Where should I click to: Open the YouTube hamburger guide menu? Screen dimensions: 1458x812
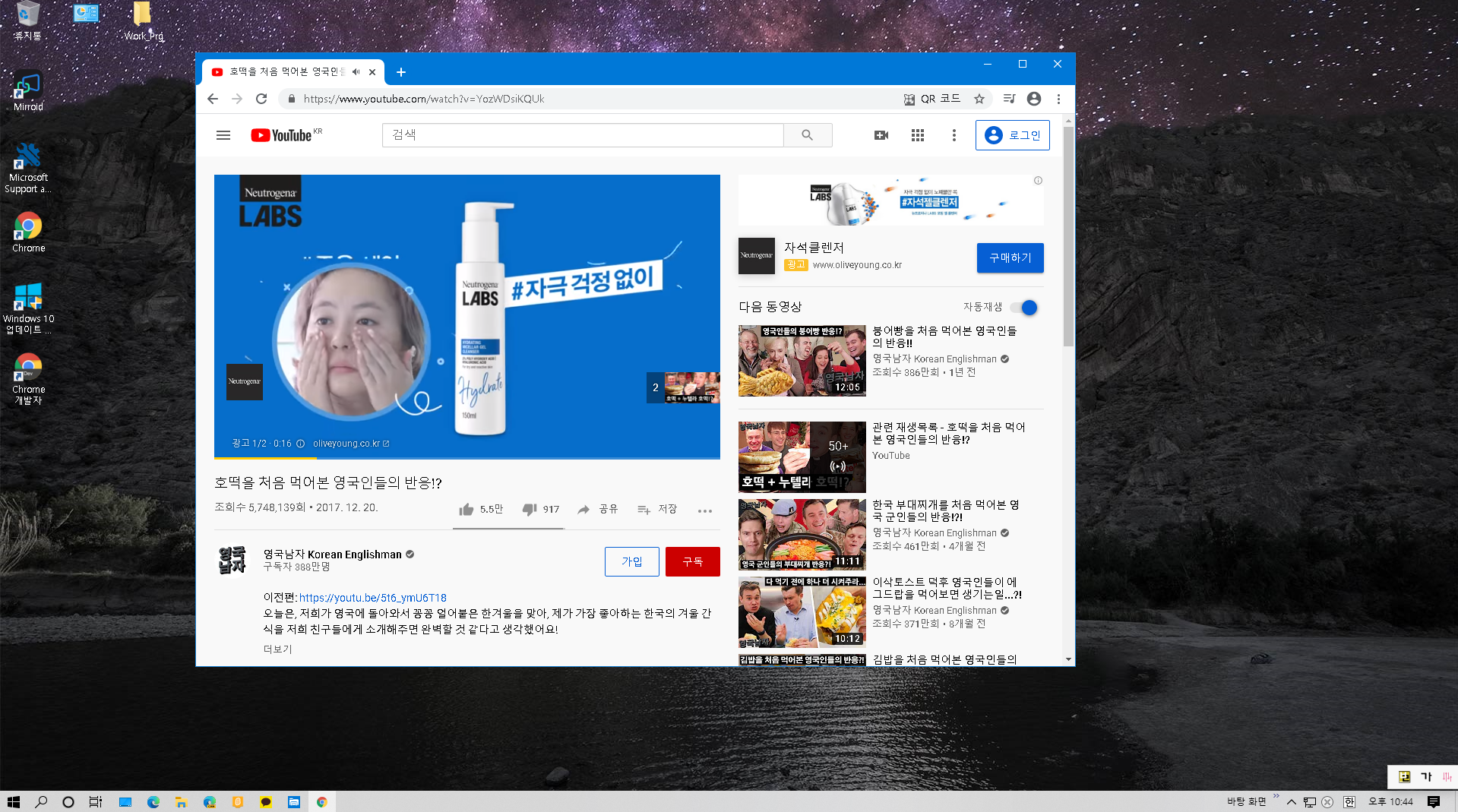[x=223, y=134]
